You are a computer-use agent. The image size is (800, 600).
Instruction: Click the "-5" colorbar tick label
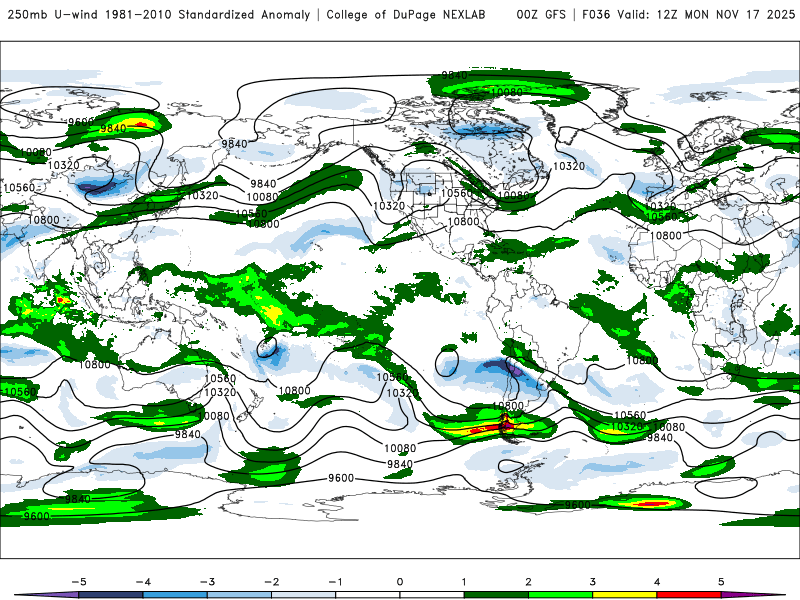79,582
